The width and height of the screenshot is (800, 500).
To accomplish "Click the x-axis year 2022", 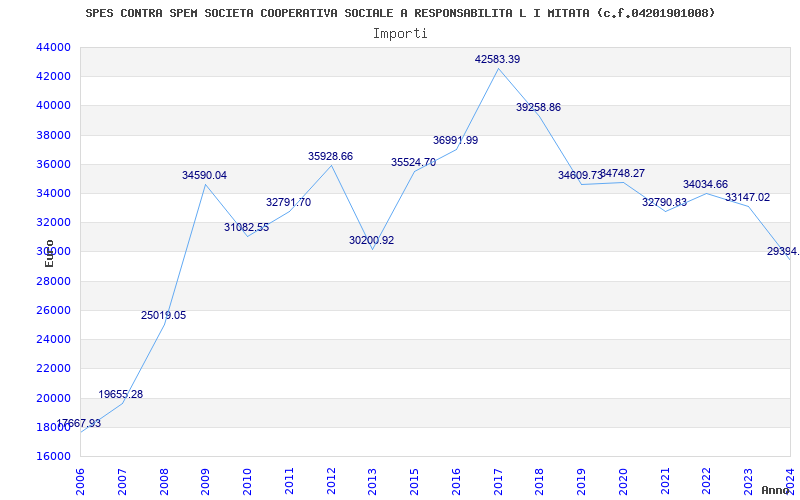I will [x=707, y=482].
